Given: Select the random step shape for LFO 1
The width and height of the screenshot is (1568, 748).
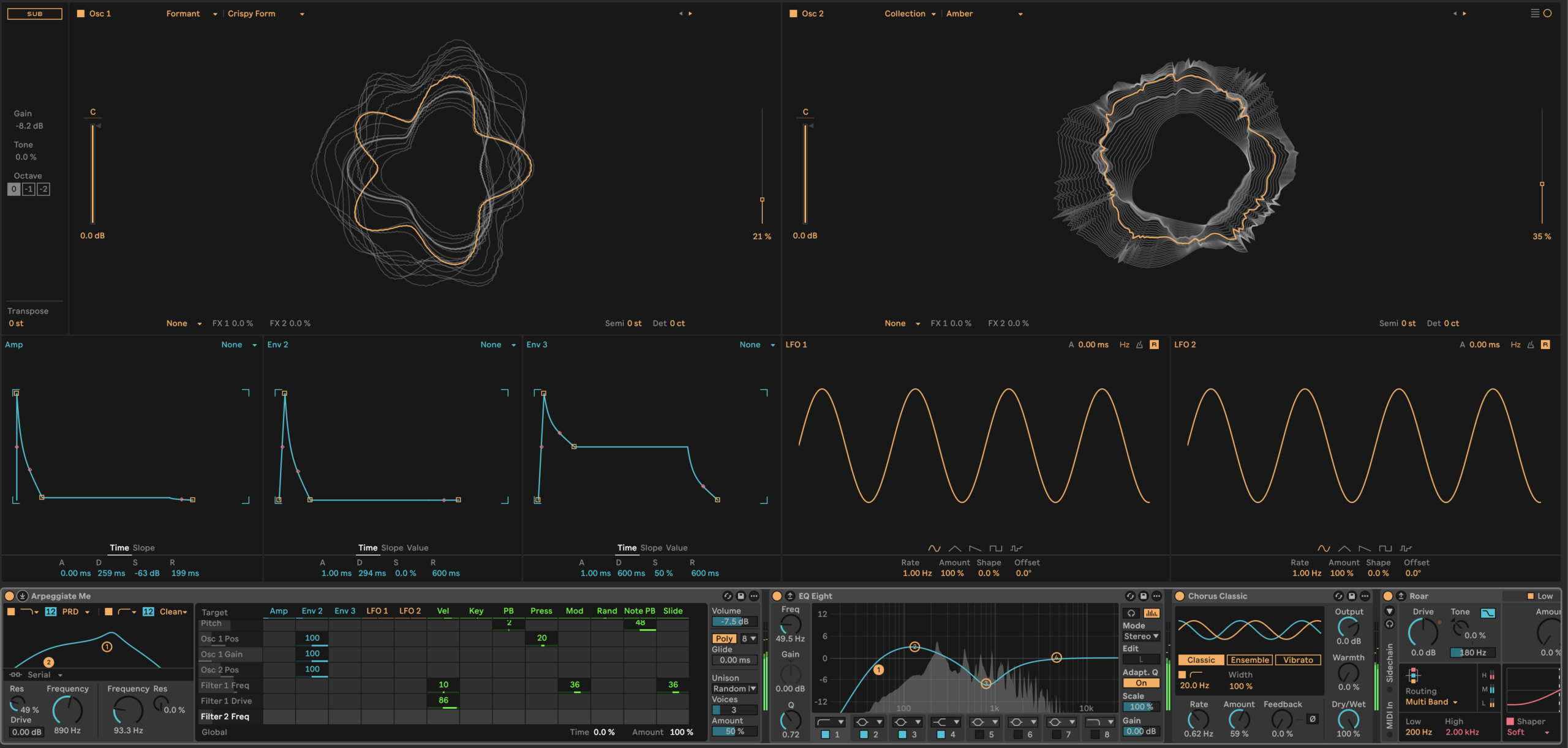Looking at the screenshot, I should click(x=1016, y=548).
